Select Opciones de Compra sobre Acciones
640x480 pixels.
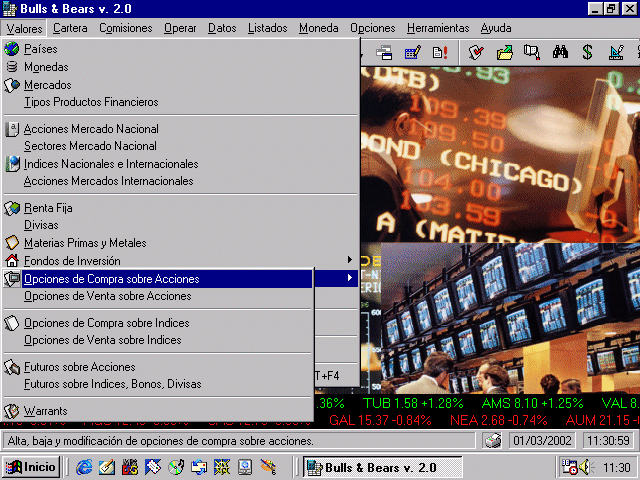click(x=158, y=279)
